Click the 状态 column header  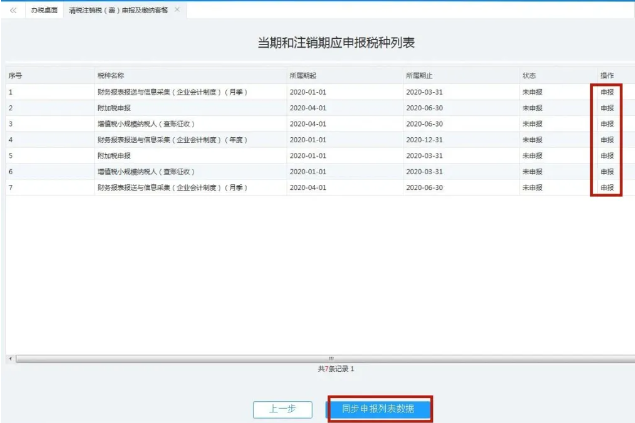pyautogui.click(x=529, y=75)
